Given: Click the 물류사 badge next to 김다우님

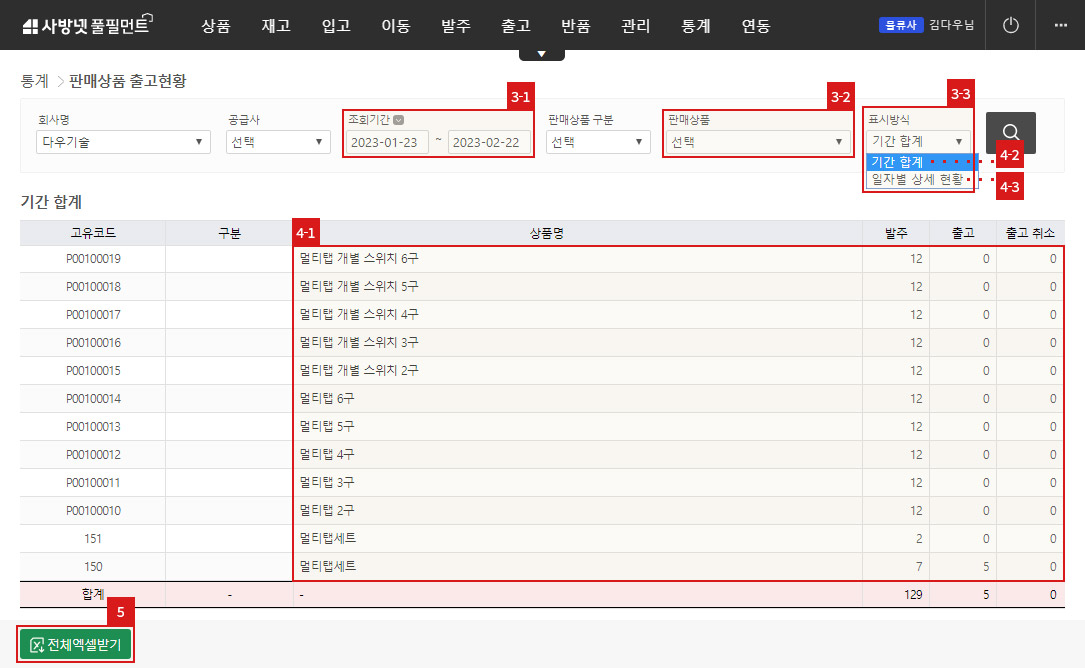Looking at the screenshot, I should pyautogui.click(x=901, y=25).
